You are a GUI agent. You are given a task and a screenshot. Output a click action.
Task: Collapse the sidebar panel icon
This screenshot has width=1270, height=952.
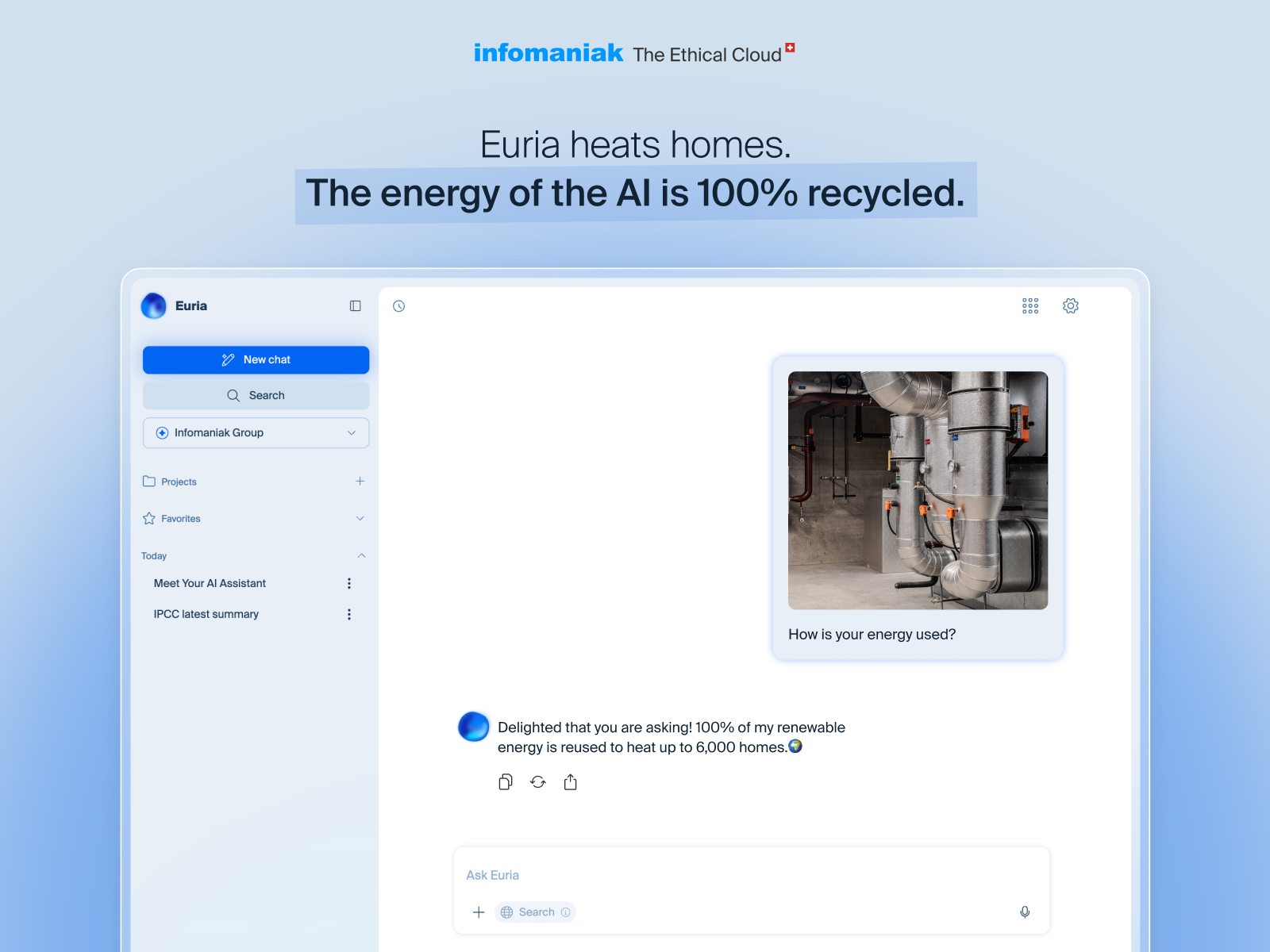pyautogui.click(x=356, y=306)
